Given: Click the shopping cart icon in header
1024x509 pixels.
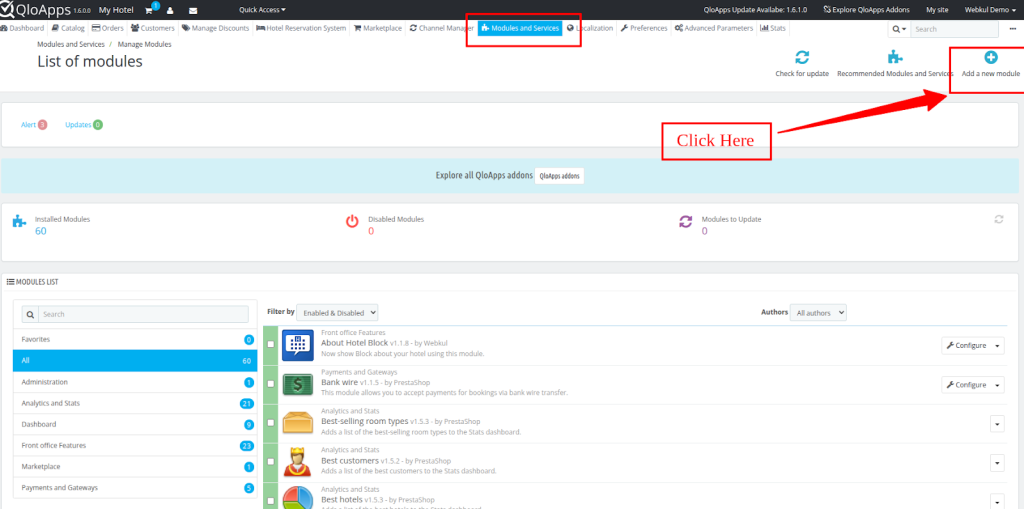Looking at the screenshot, I should coord(150,10).
